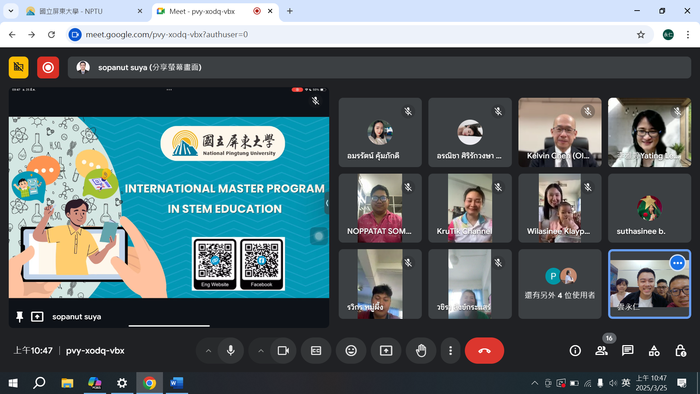This screenshot has height=394, width=700.
Task: Open the volume speaker tray icon
Action: (613, 383)
